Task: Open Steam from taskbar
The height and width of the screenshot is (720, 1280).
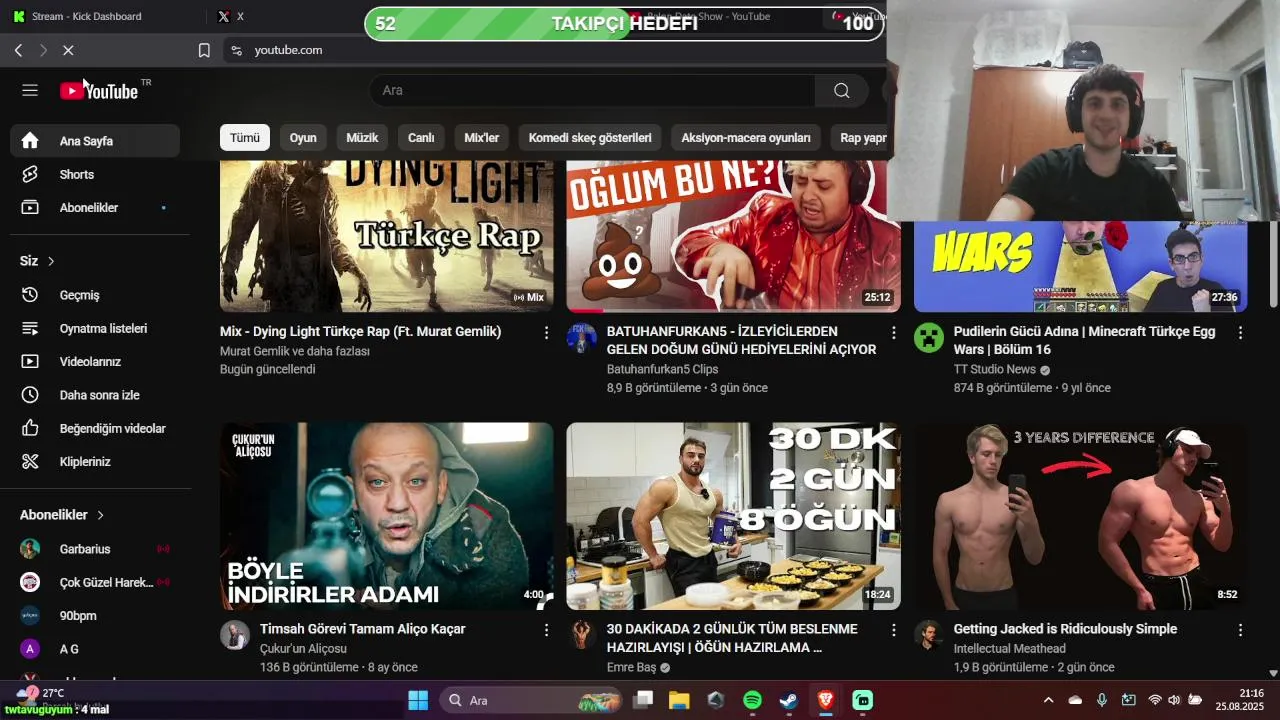Action: point(789,700)
